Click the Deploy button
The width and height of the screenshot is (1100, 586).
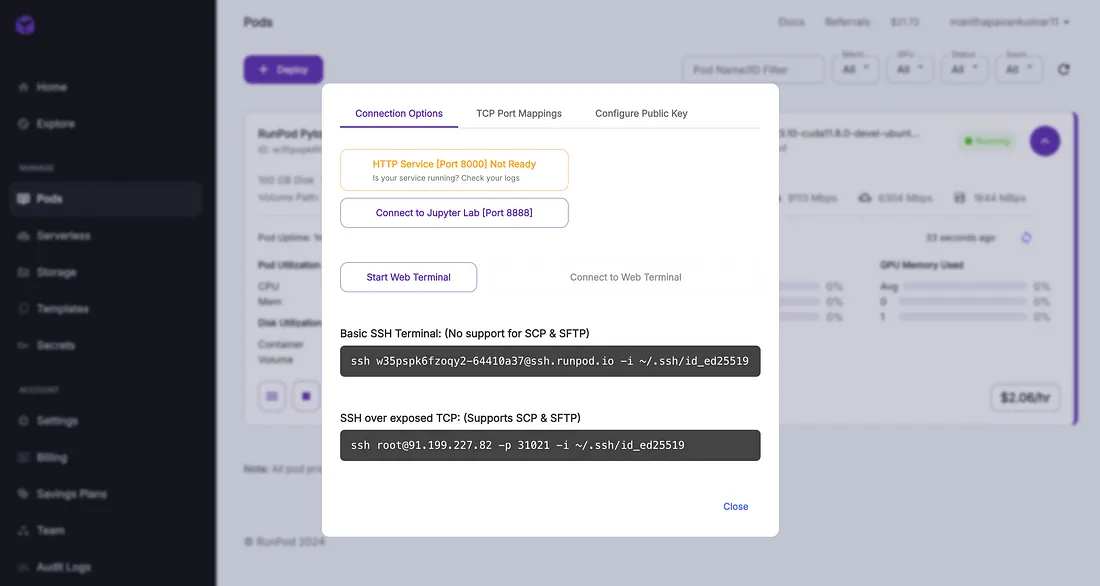[283, 69]
